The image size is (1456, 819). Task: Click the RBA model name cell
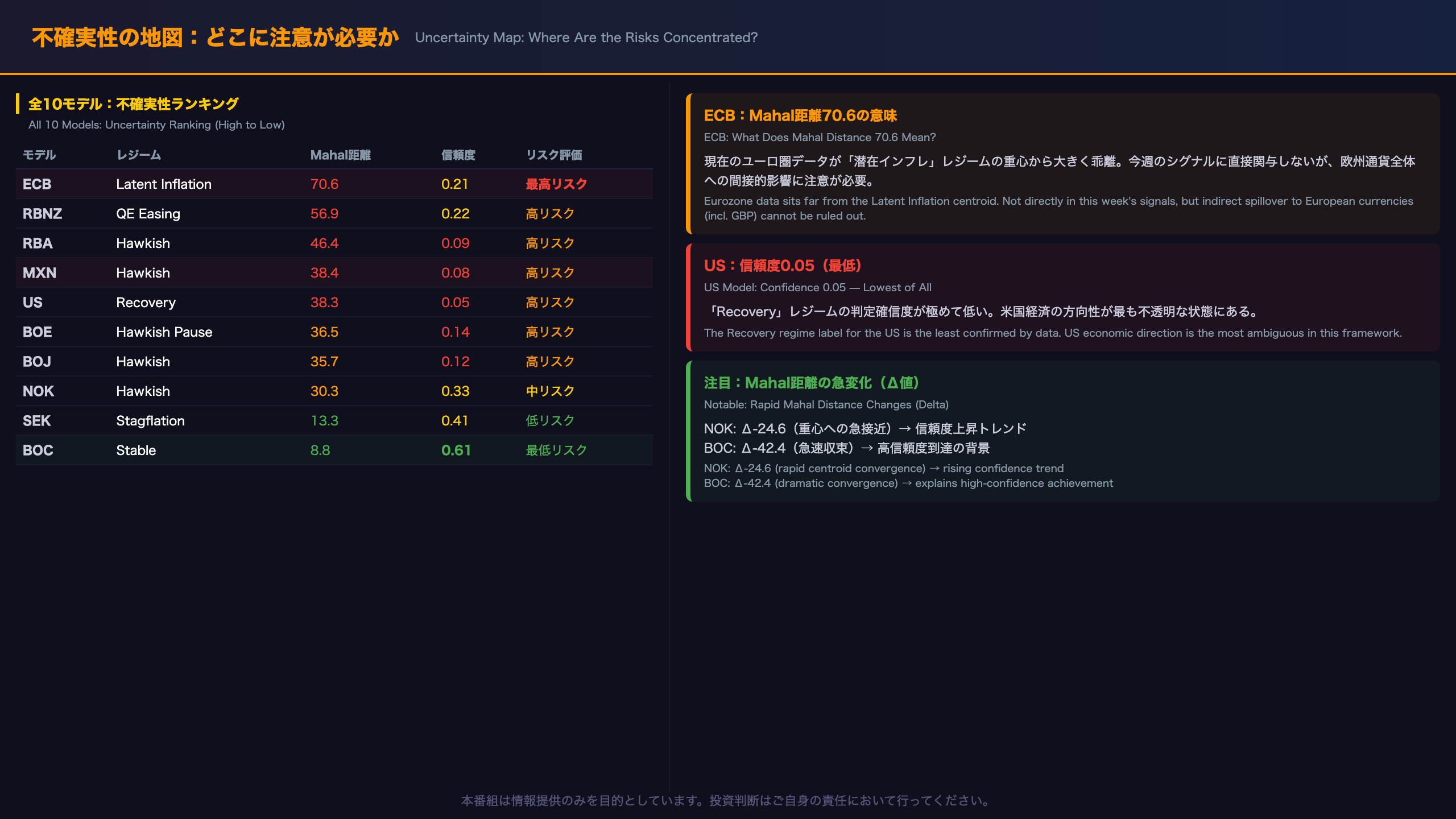(38, 243)
